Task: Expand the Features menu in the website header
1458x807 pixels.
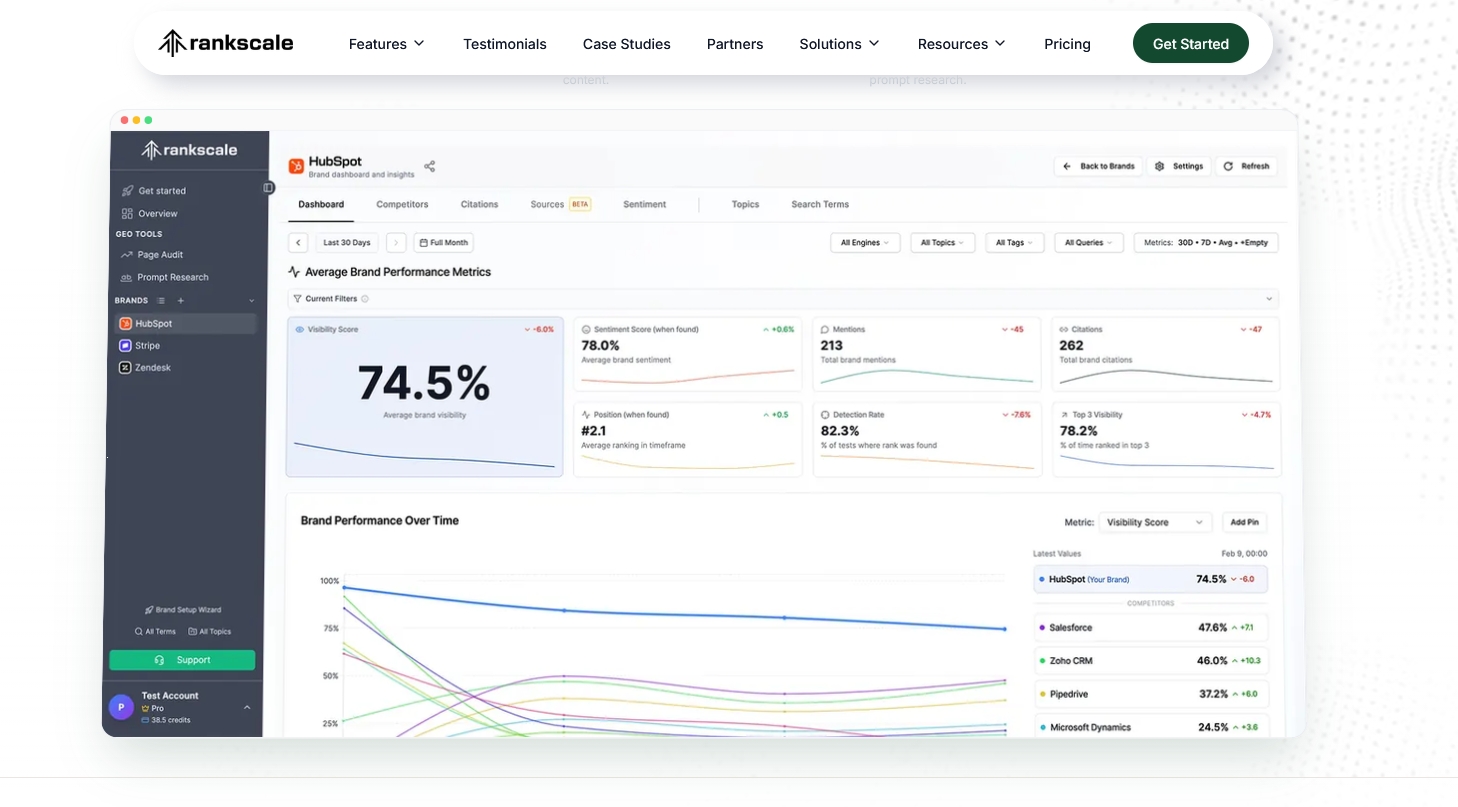Action: pyautogui.click(x=387, y=44)
